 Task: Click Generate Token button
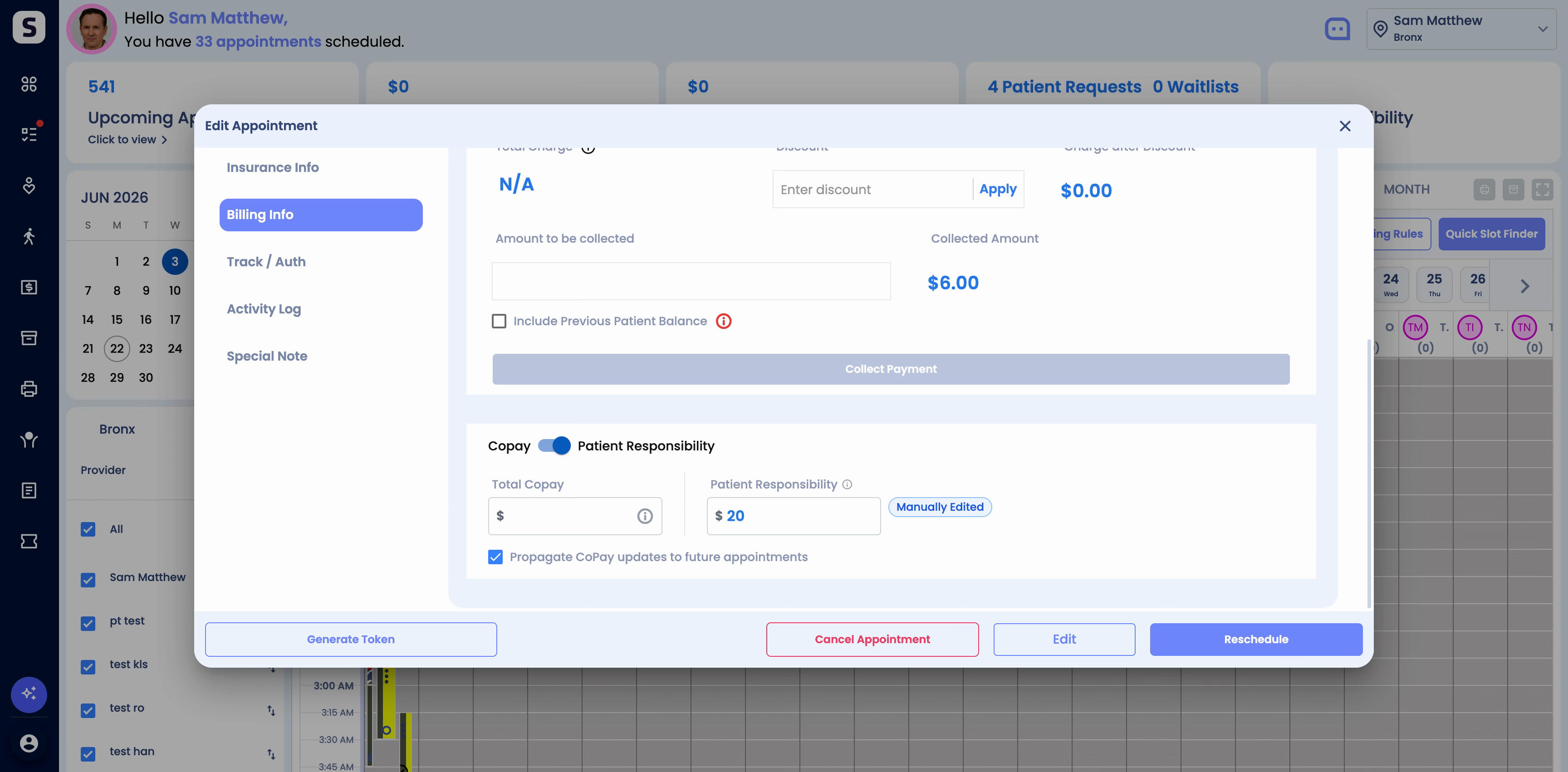[351, 640]
